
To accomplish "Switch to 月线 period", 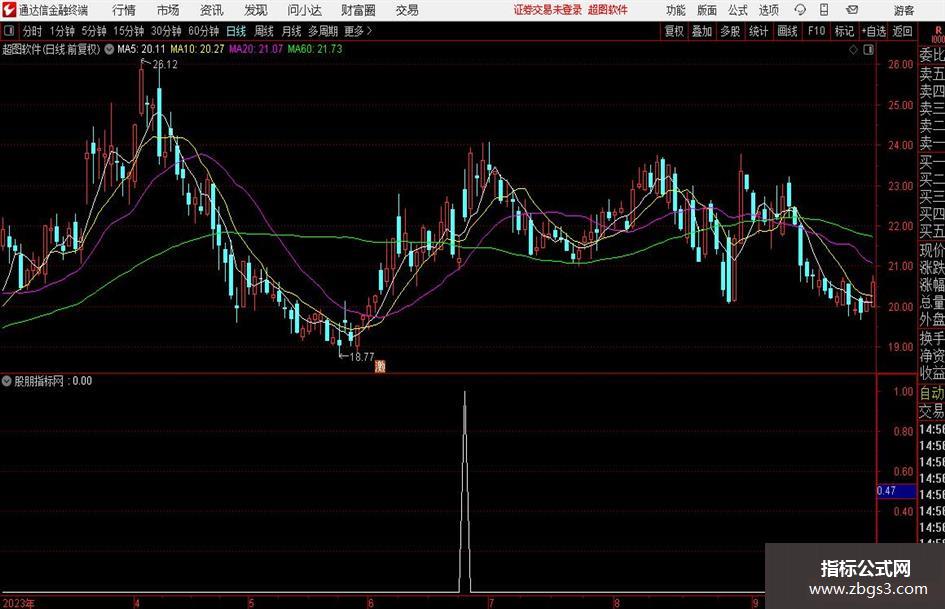I will pyautogui.click(x=291, y=31).
